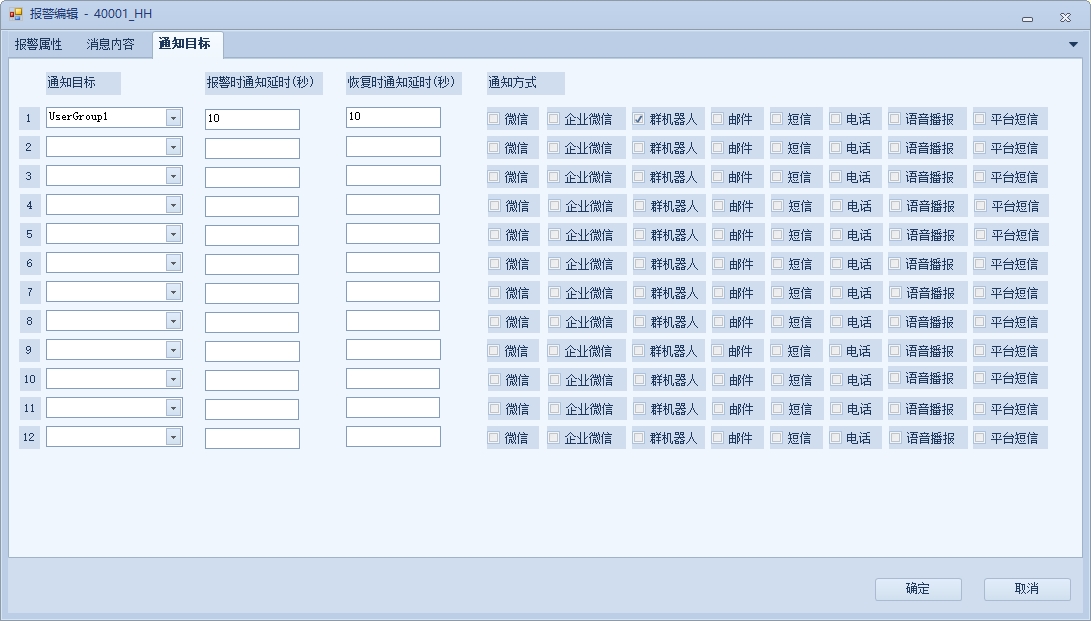Expand the row 2 notify target dropdown

173,147
